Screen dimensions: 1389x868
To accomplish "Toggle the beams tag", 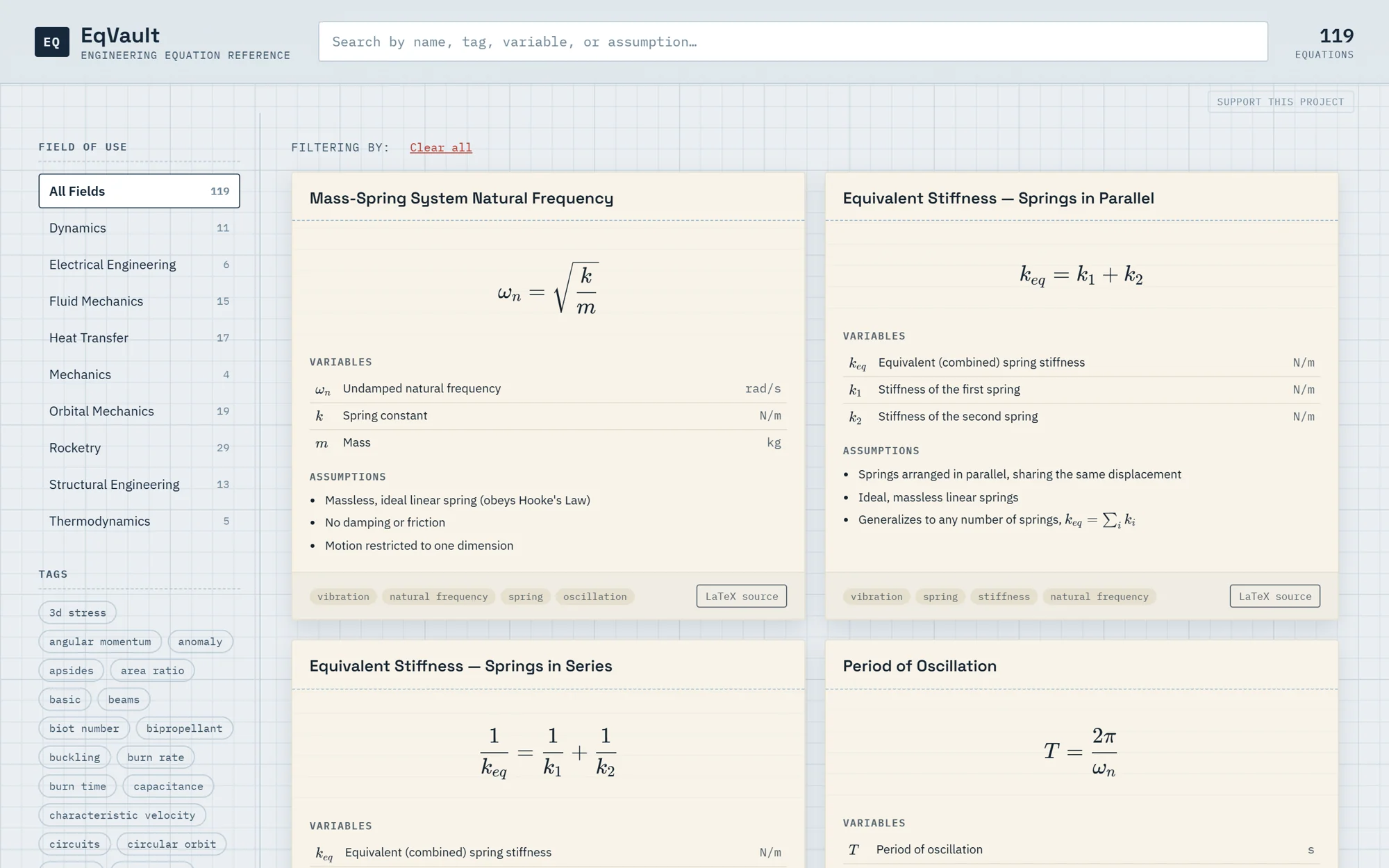I will [124, 699].
